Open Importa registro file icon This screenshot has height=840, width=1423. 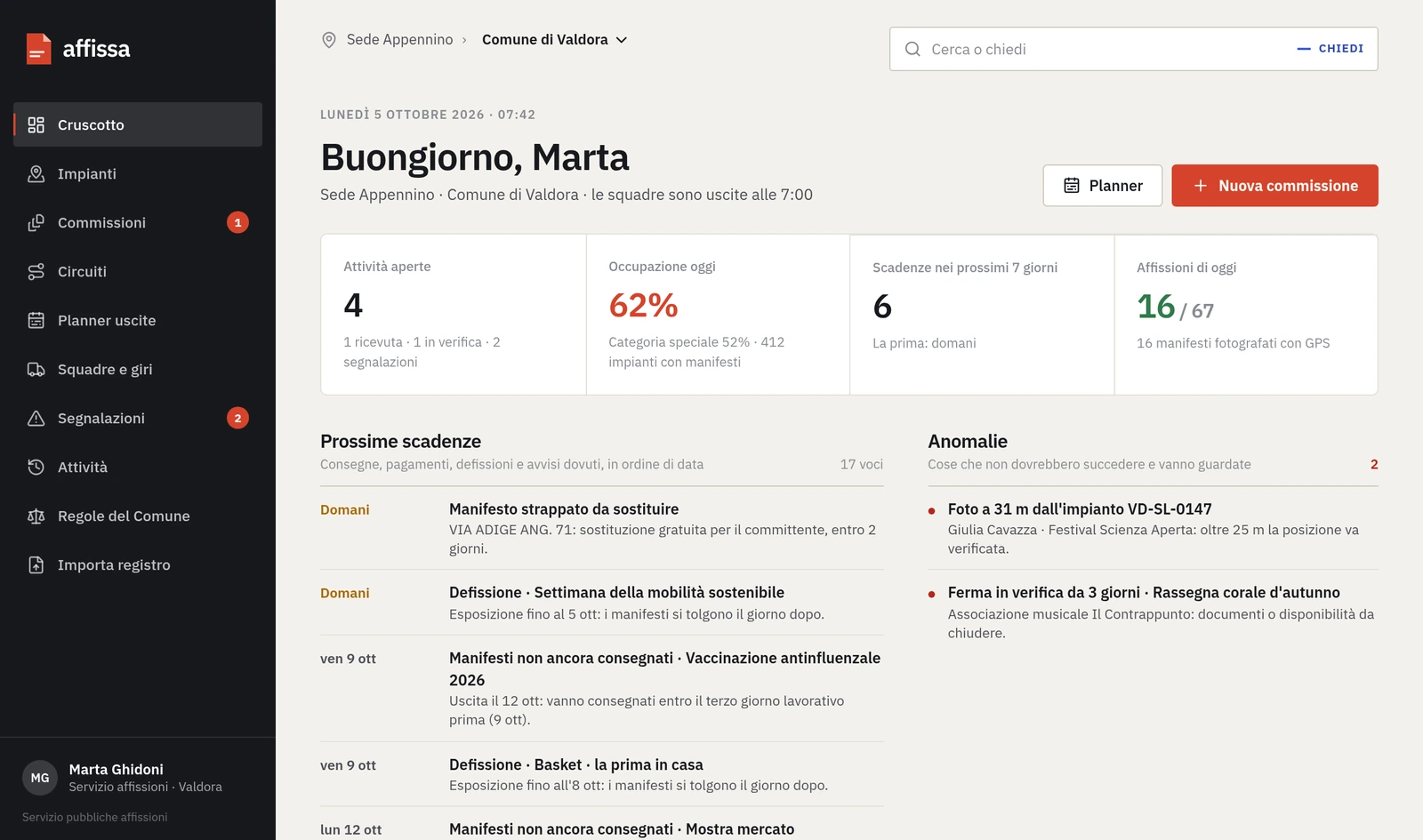point(36,564)
